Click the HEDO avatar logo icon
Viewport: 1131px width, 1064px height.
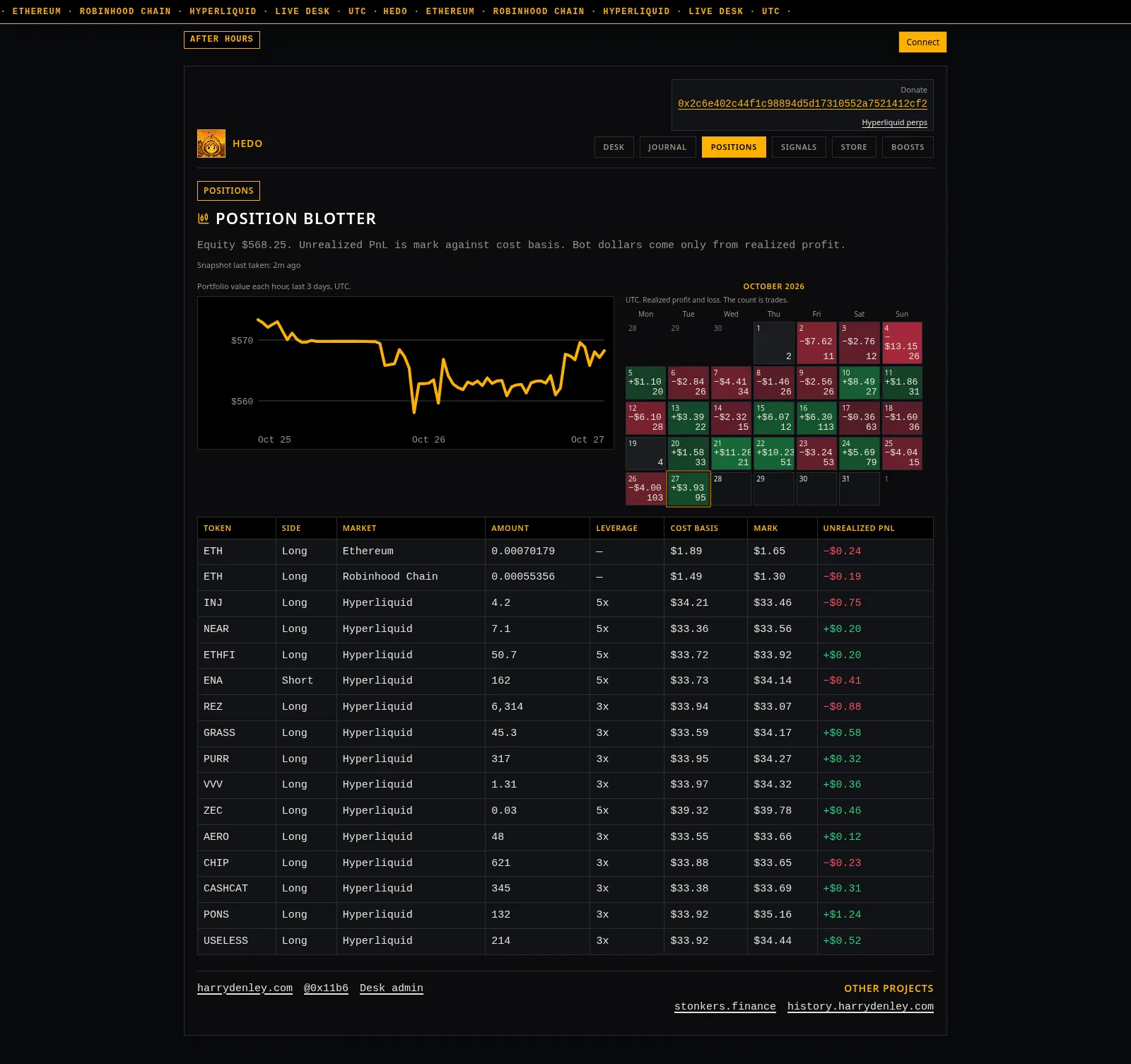pyautogui.click(x=211, y=144)
